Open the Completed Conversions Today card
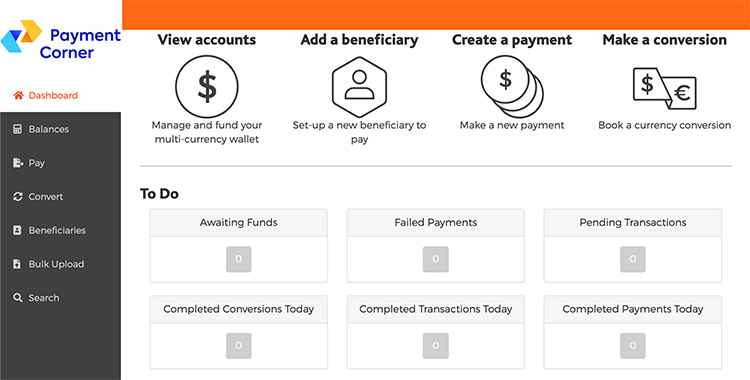Viewport: 750px width, 380px height. click(239, 332)
